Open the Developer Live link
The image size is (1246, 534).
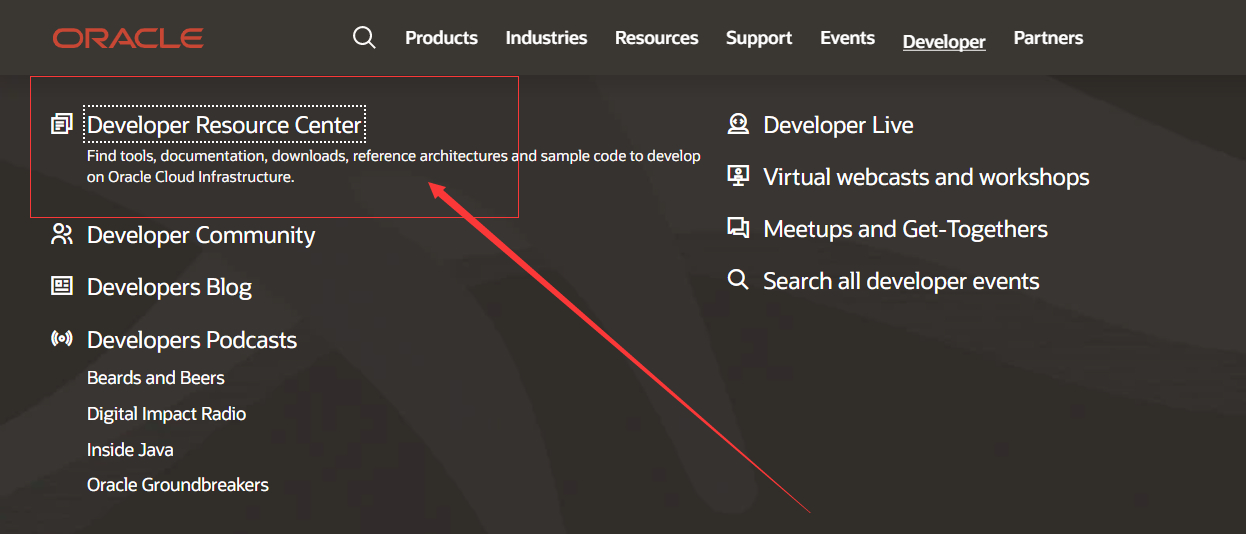pyautogui.click(x=838, y=125)
